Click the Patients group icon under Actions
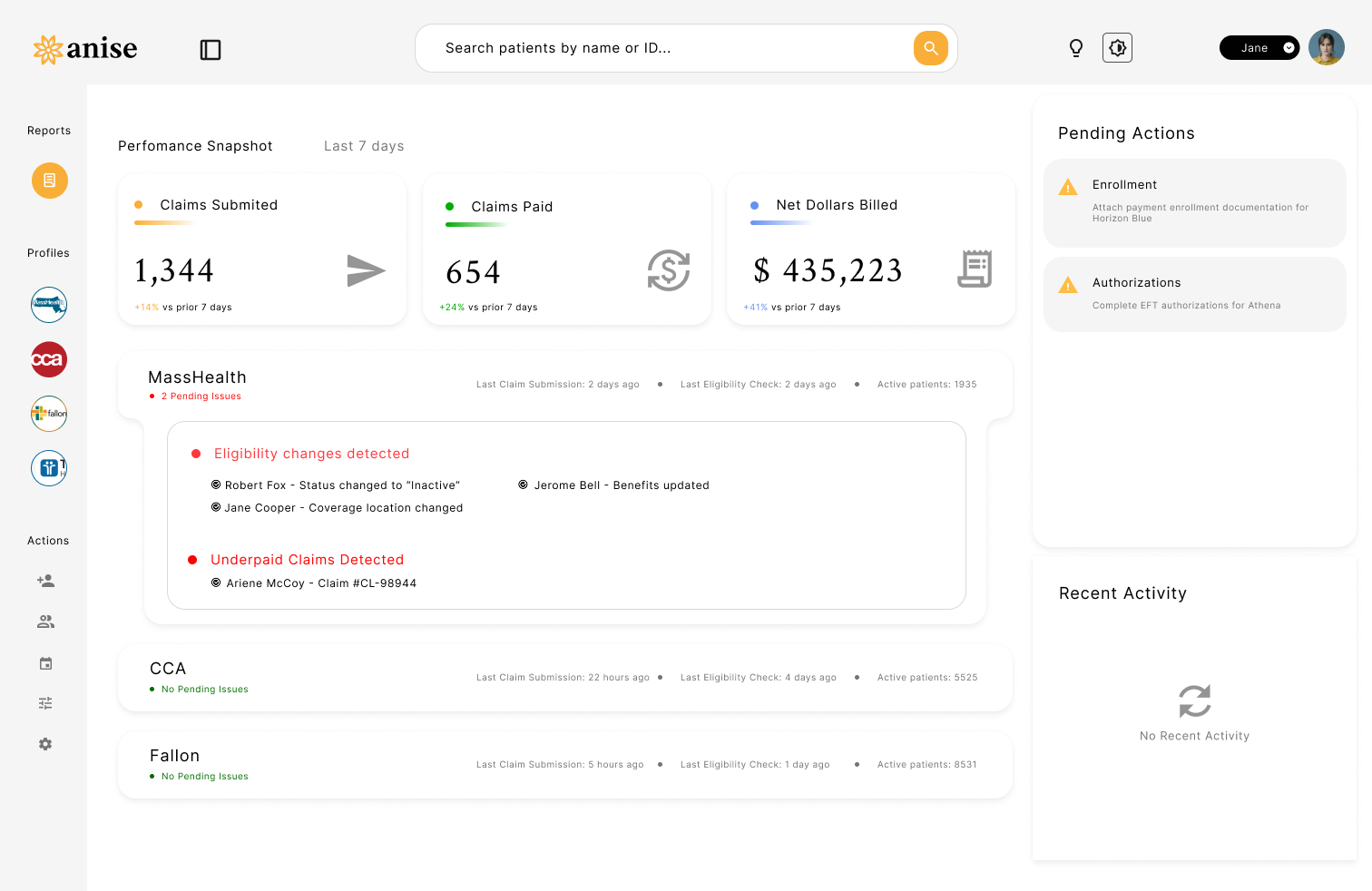 click(x=45, y=622)
